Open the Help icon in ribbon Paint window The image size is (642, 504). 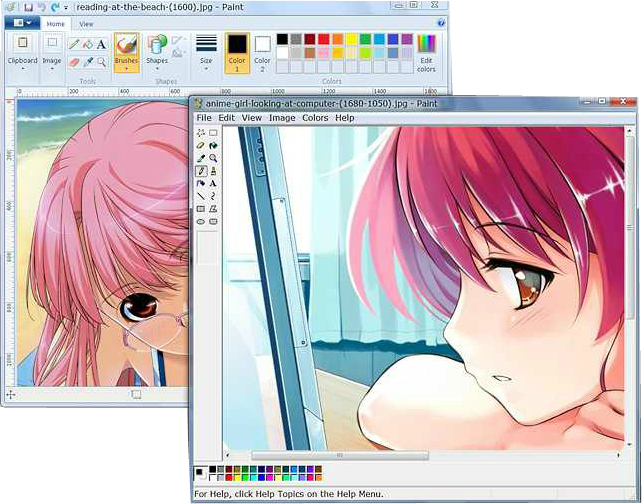point(441,23)
